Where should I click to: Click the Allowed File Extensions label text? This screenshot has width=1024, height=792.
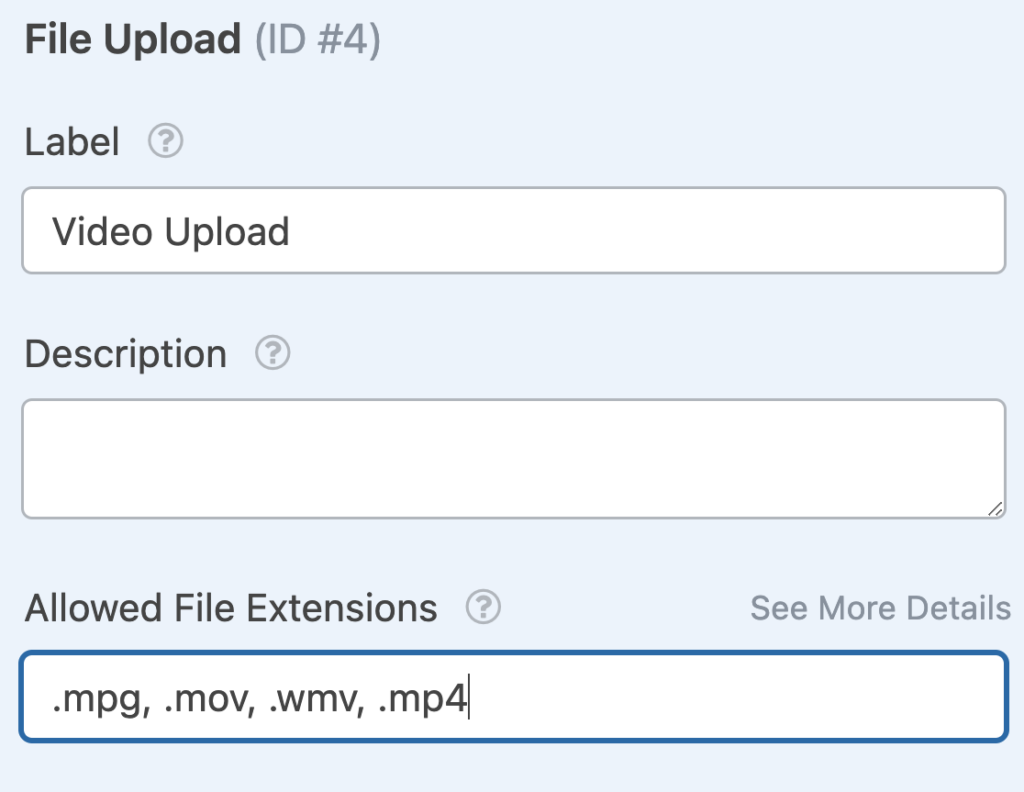pos(230,606)
